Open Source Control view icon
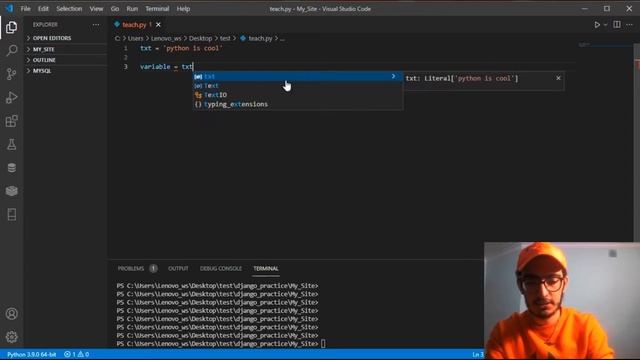This screenshot has width=640, height=360. click(11, 74)
